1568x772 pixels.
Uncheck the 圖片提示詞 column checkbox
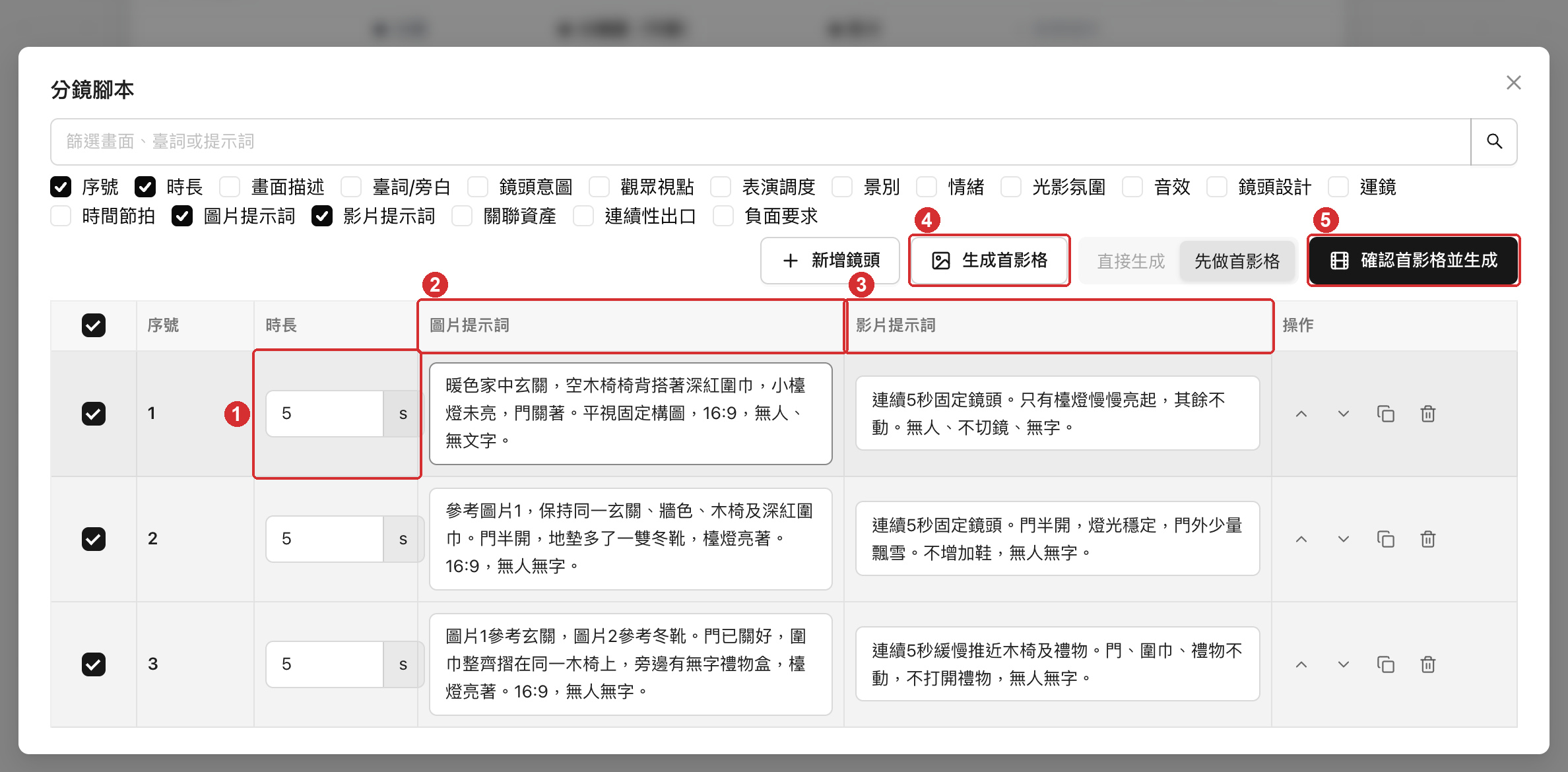[182, 216]
